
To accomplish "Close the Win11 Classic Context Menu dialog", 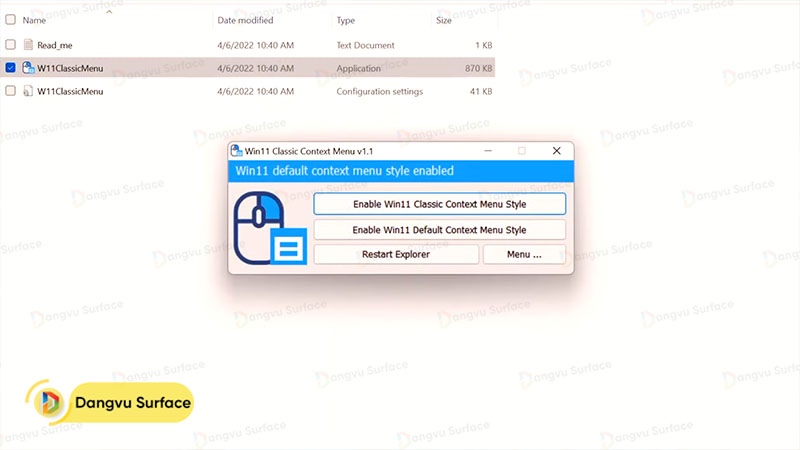I will point(557,151).
